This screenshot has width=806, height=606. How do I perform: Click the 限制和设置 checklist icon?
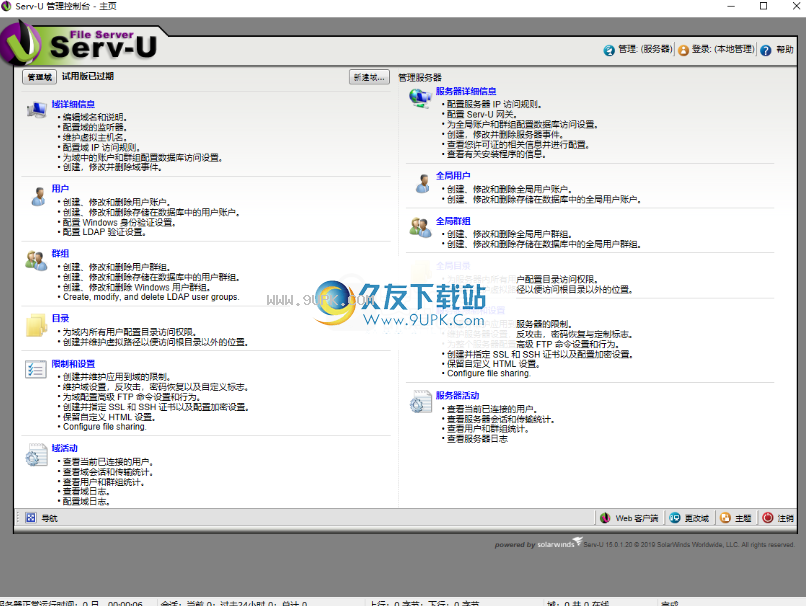(36, 369)
